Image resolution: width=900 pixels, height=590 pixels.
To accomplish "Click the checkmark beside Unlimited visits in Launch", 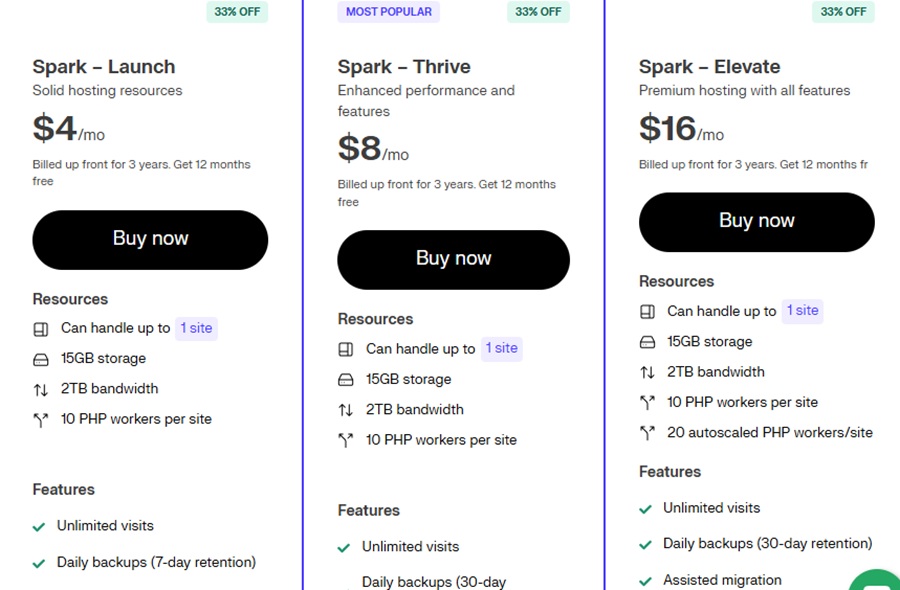I will click(39, 526).
